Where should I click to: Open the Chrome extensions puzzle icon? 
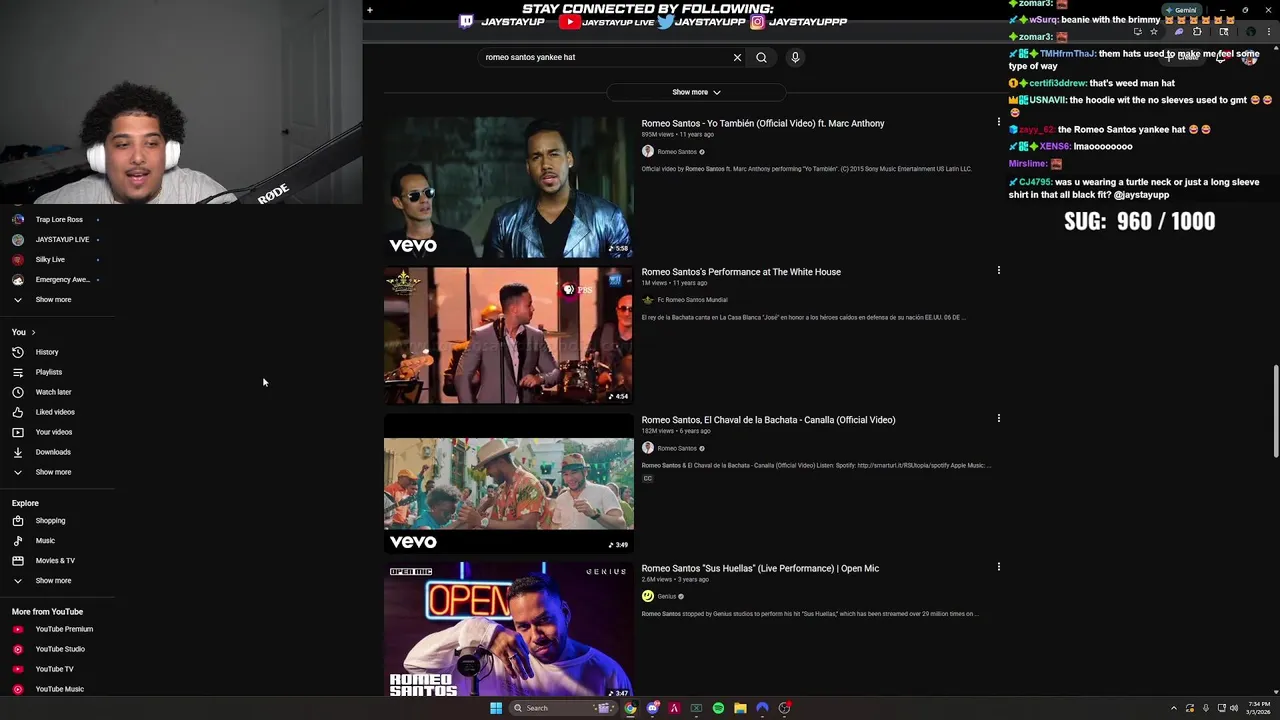[x=1197, y=31]
